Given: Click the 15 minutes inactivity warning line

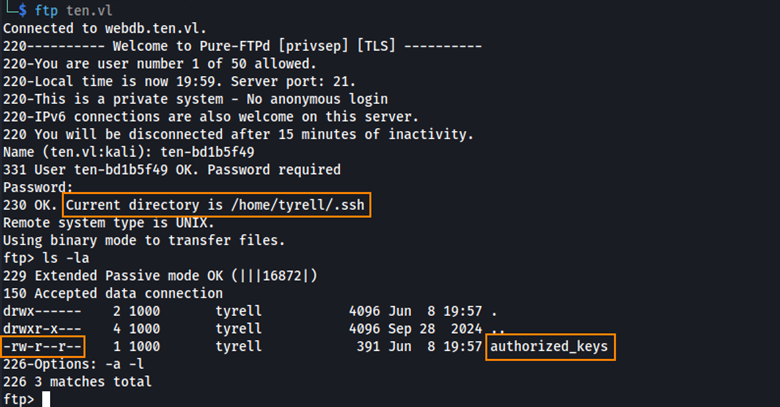Looking at the screenshot, I should 238,134.
